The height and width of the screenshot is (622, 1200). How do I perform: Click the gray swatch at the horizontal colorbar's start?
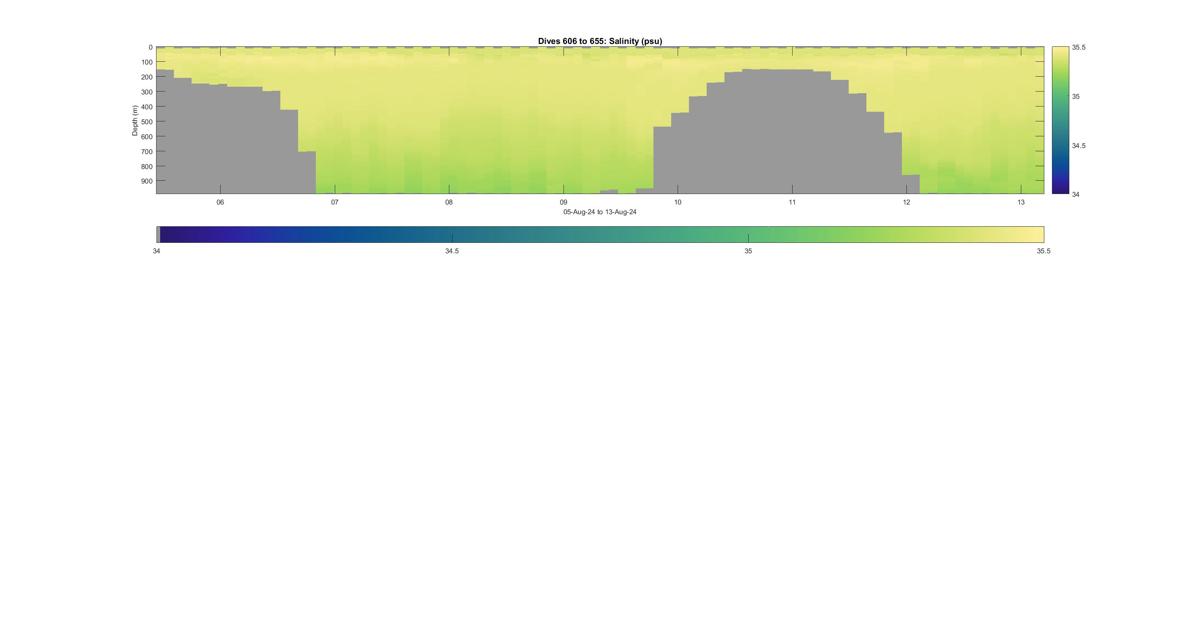pyautogui.click(x=158, y=234)
